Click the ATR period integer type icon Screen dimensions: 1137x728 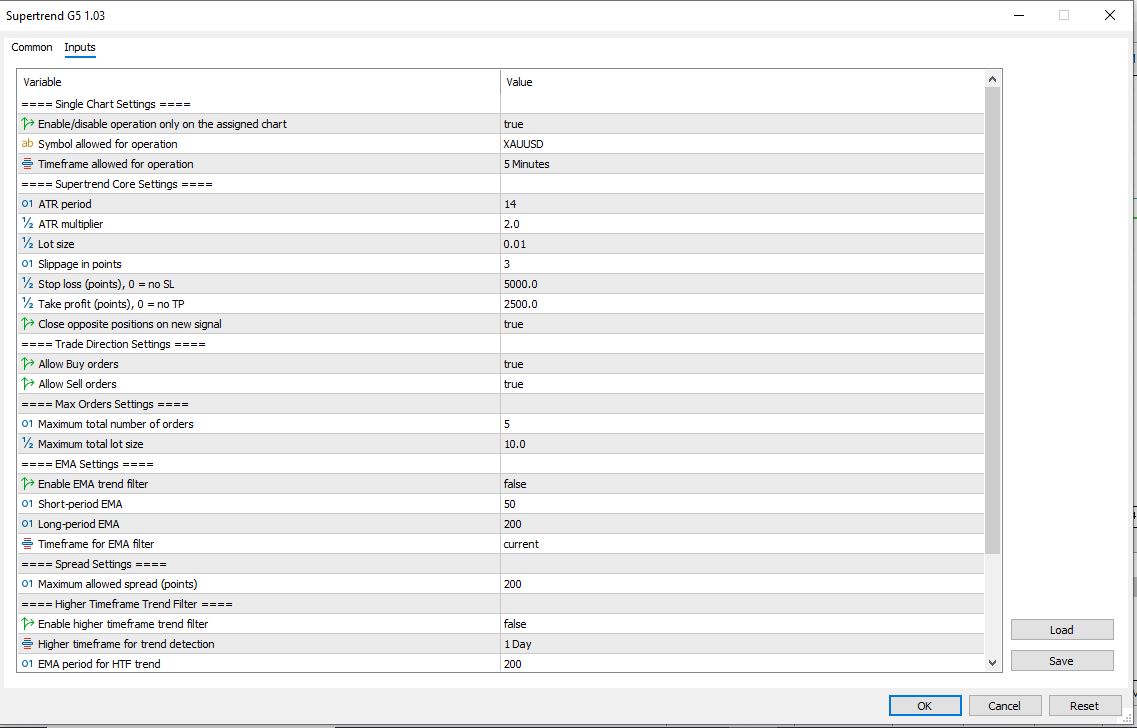(27, 204)
